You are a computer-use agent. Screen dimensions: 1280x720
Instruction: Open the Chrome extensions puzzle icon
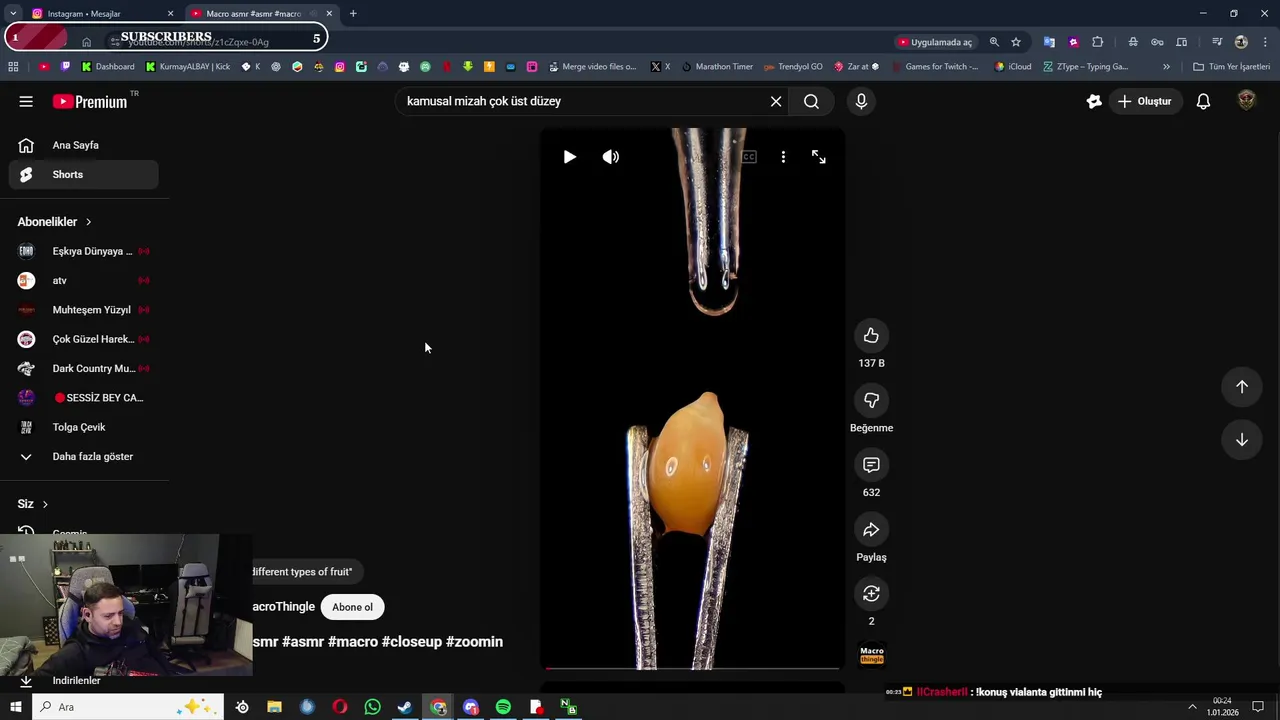[x=1098, y=42]
